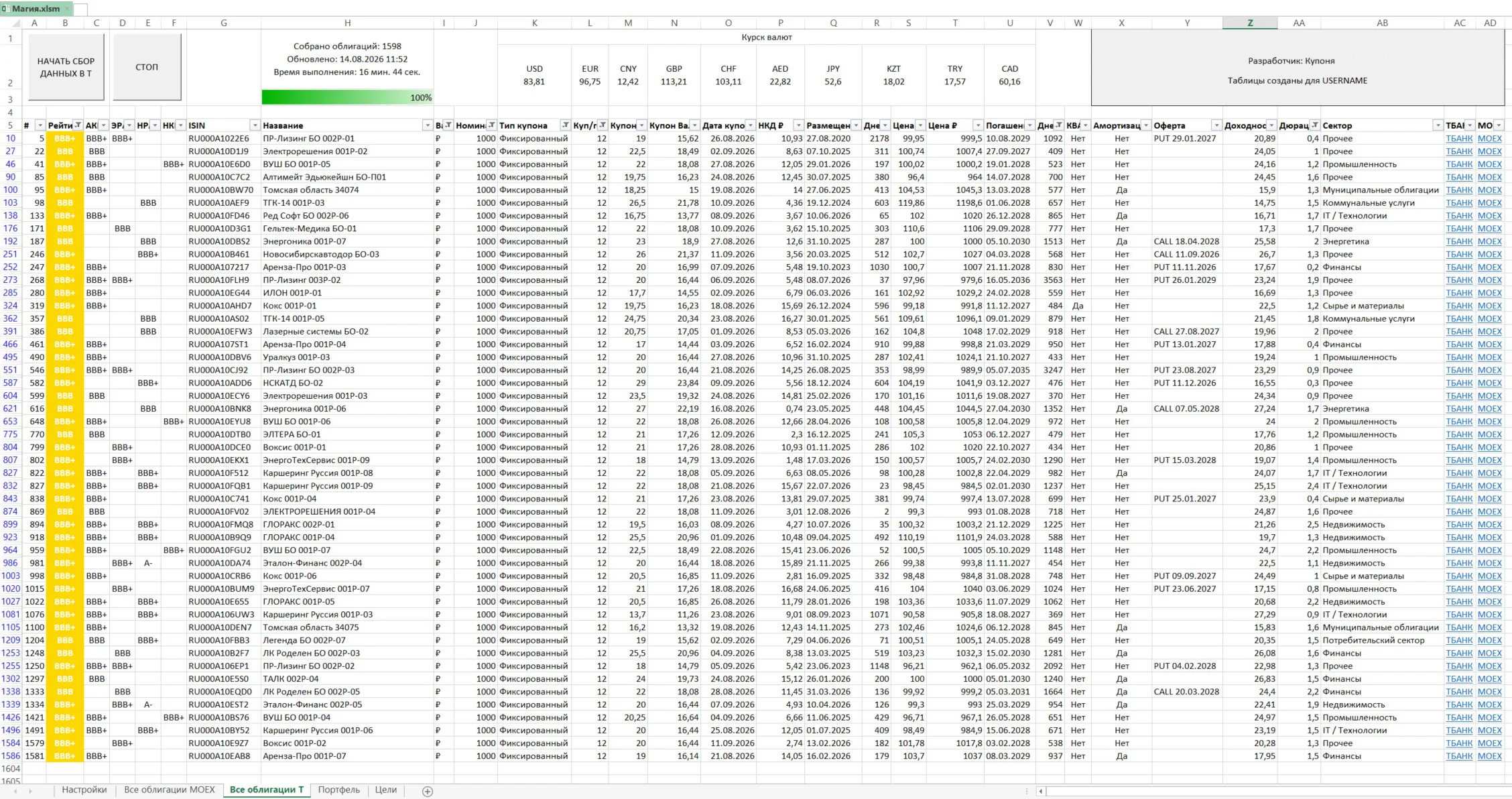
Task: Switch to the Все облигации MOEX sheet
Action: (170, 790)
